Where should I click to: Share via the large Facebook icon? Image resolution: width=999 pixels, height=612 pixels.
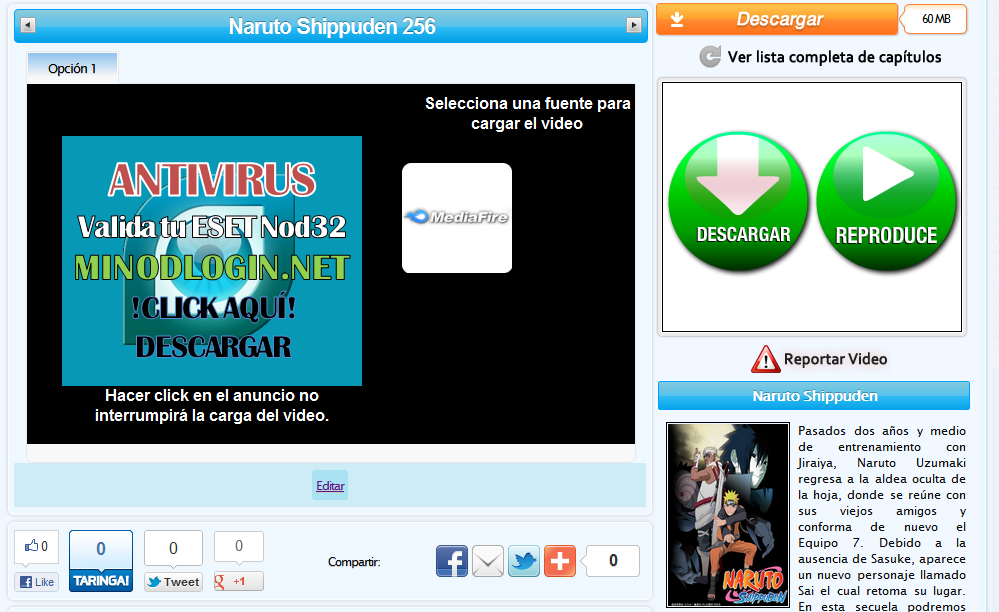pyautogui.click(x=452, y=561)
